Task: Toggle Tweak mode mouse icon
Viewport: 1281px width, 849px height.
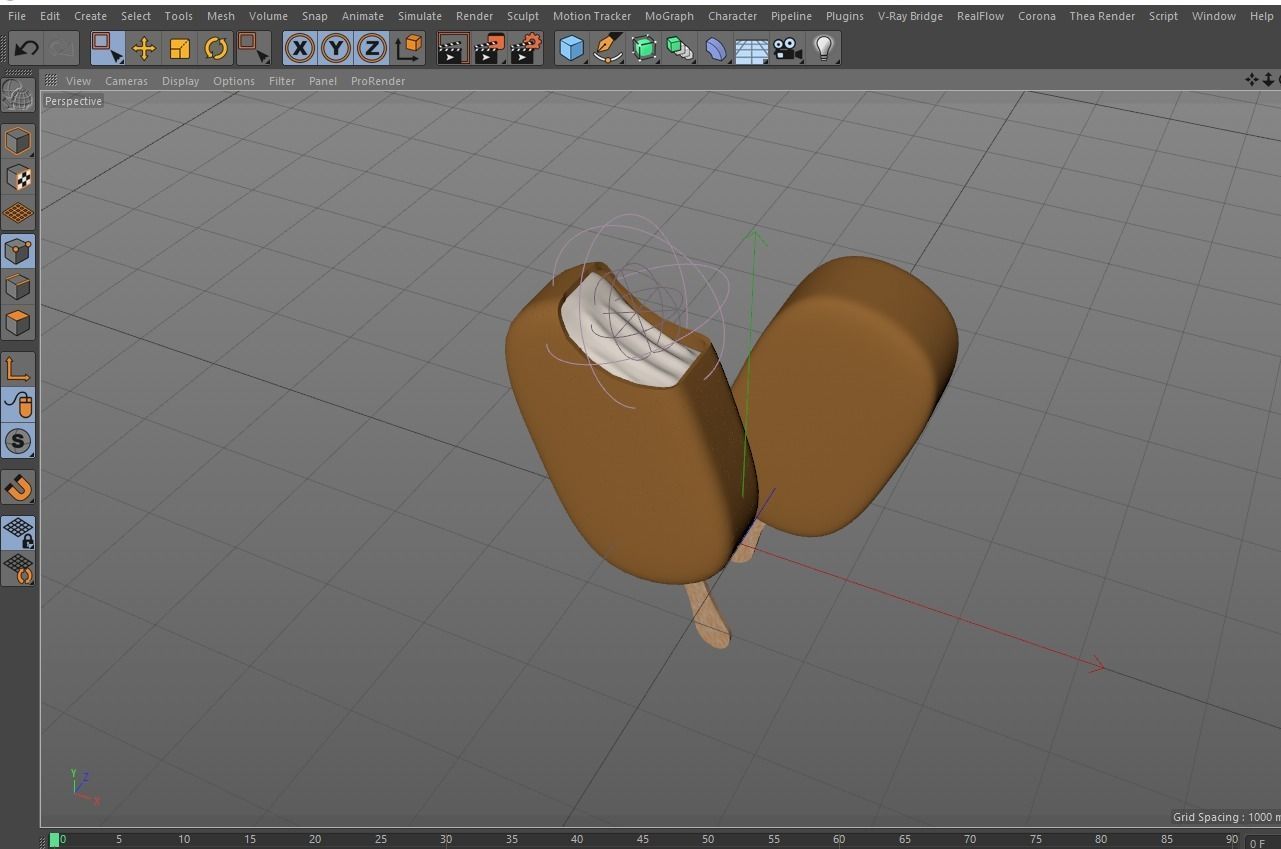Action: [18, 405]
